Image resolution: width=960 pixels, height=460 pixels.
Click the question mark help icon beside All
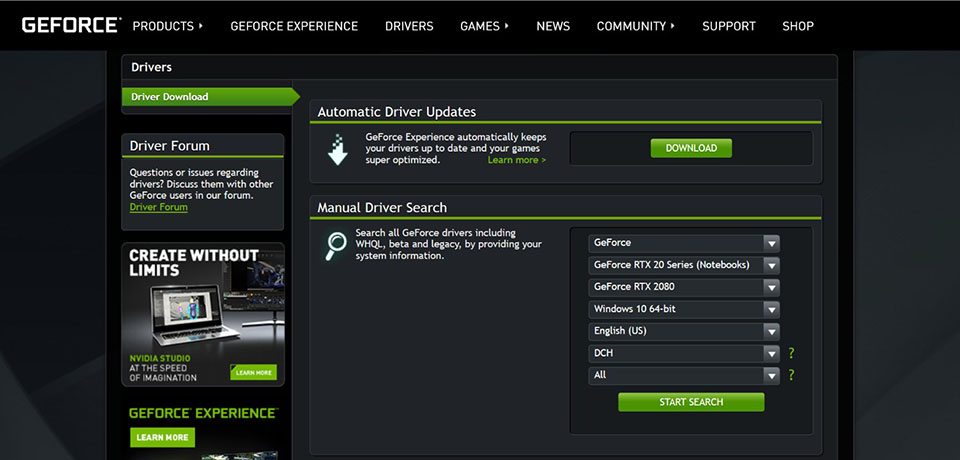[x=791, y=375]
